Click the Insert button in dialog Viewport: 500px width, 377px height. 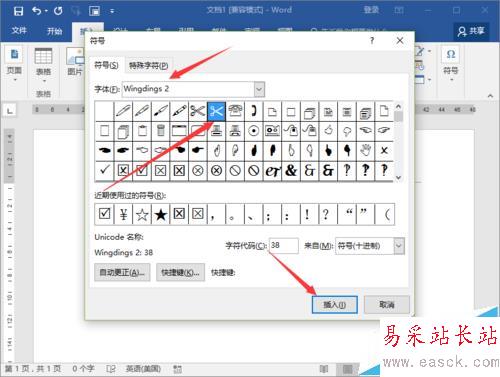click(x=335, y=305)
